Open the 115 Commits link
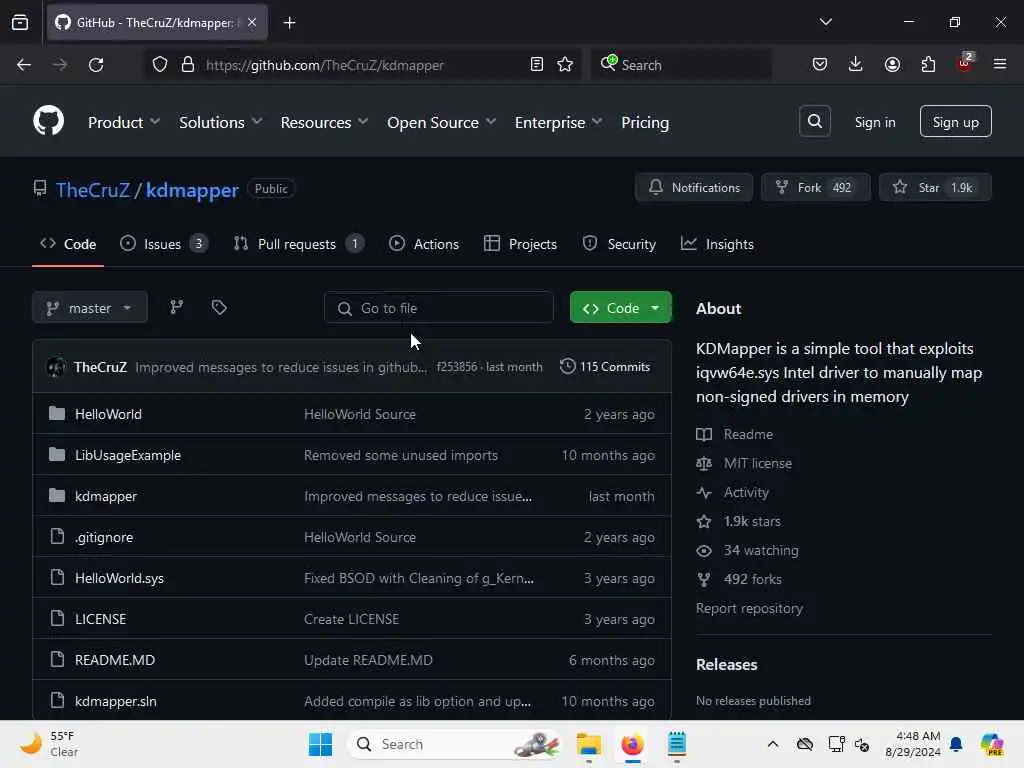 click(605, 366)
